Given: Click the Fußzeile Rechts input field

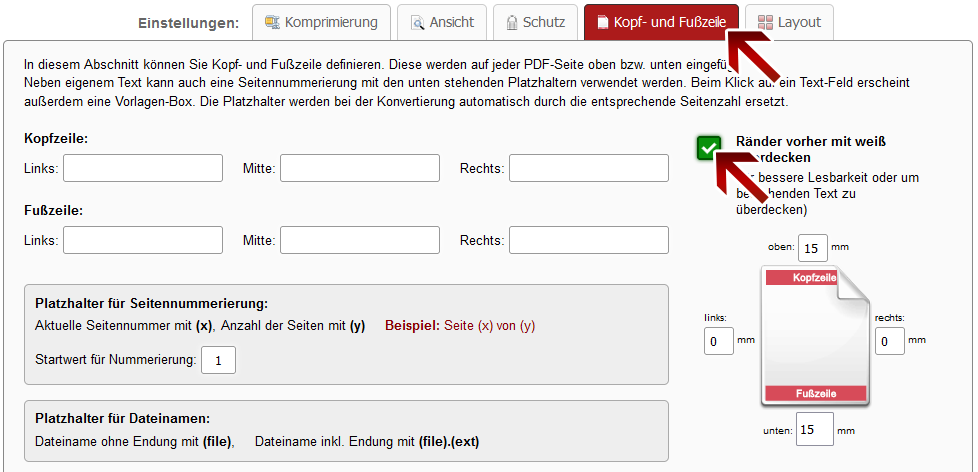Looking at the screenshot, I should (589, 240).
